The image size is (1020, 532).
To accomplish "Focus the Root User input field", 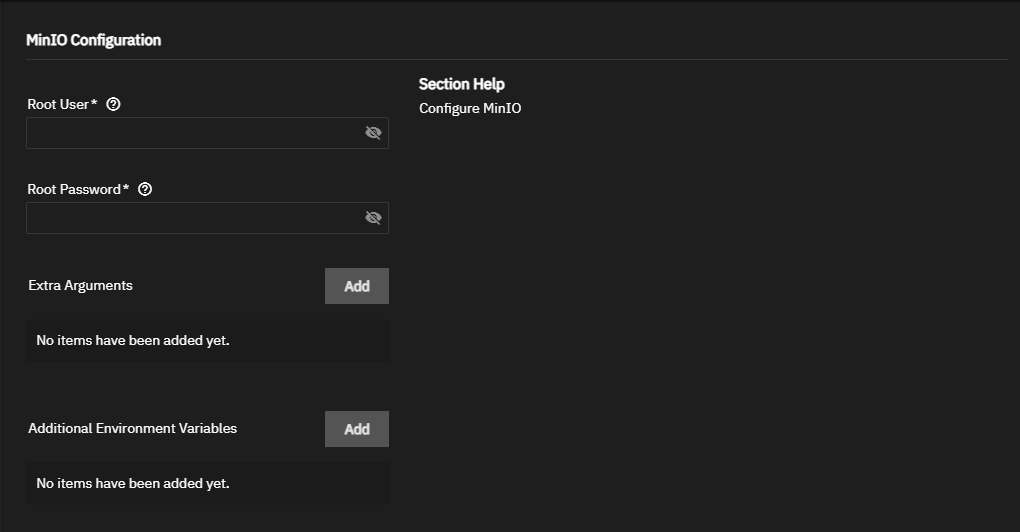I will [208, 133].
